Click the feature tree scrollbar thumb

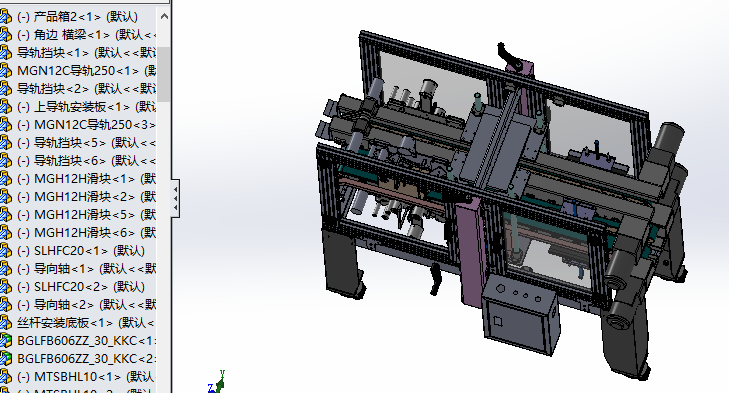coord(164,74)
